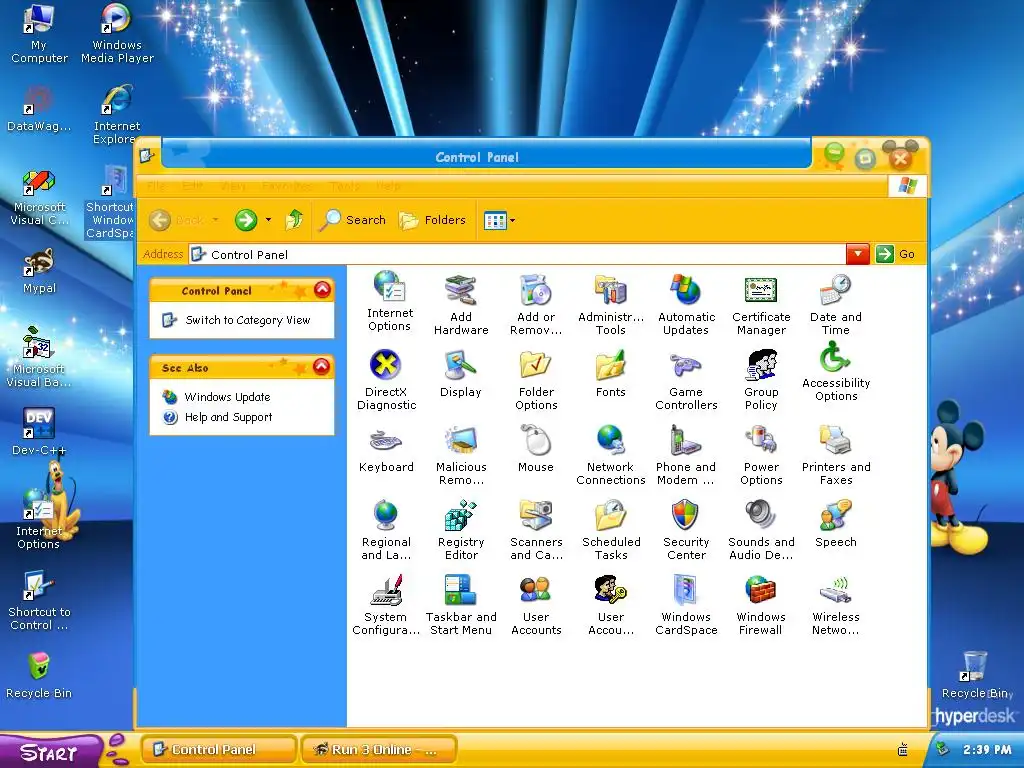Open Administrative Tools folder icon
Viewport: 1024px width, 768px height.
pos(611,305)
